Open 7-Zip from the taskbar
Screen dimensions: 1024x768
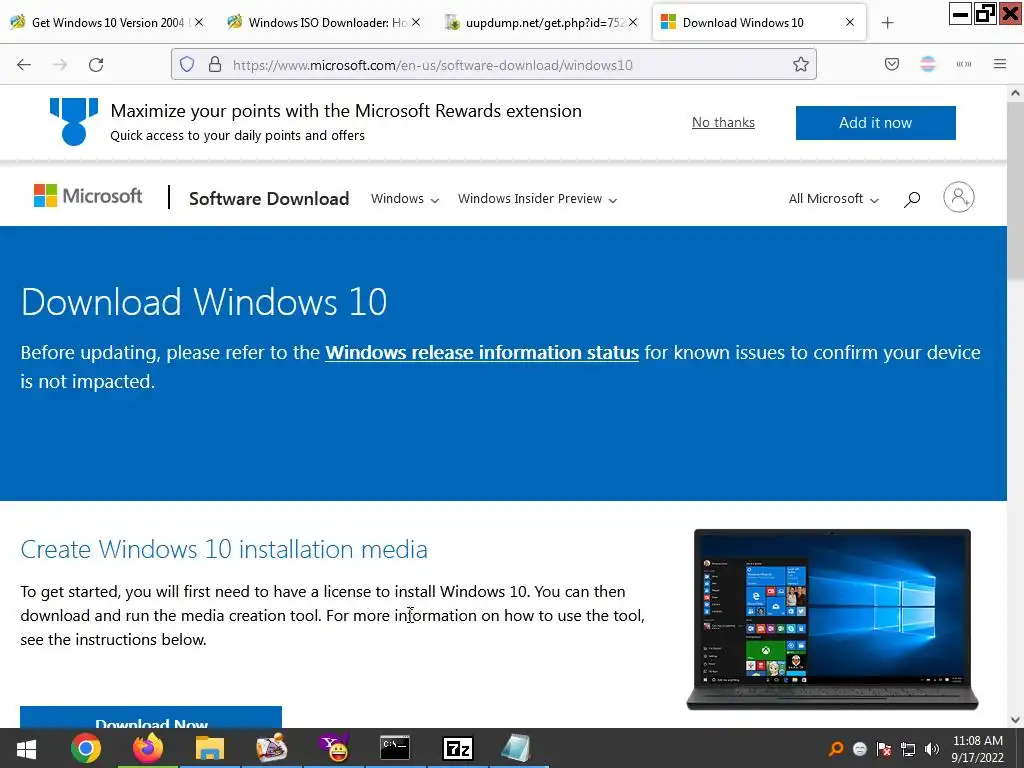457,748
